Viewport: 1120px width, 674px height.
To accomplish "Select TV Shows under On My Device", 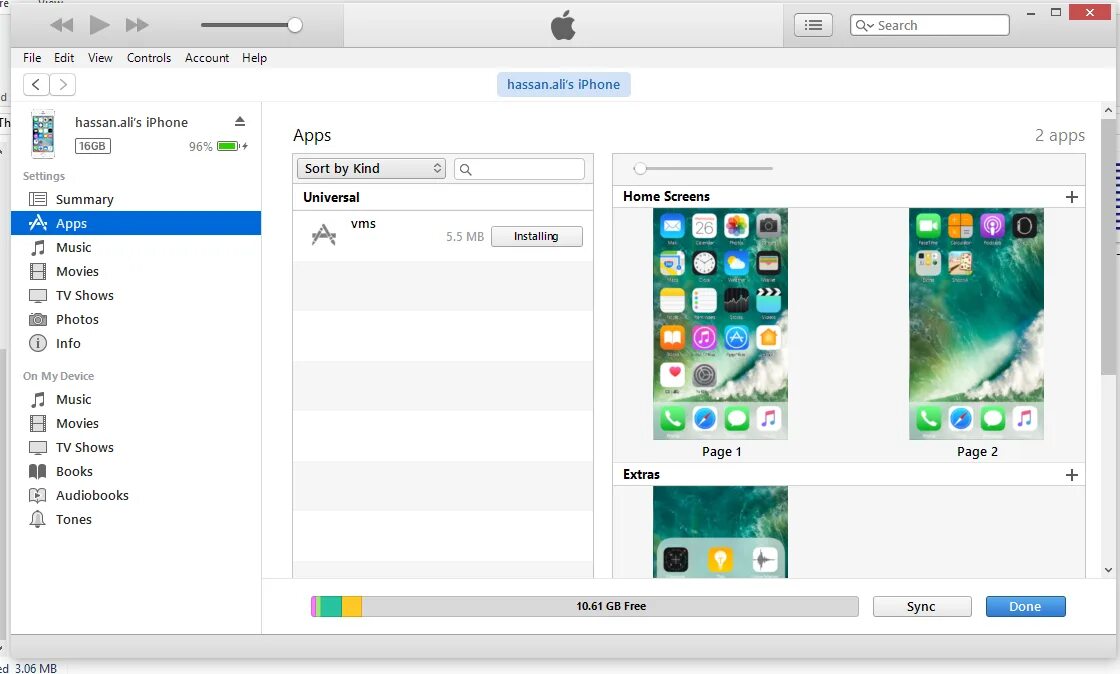I will point(136,448).
